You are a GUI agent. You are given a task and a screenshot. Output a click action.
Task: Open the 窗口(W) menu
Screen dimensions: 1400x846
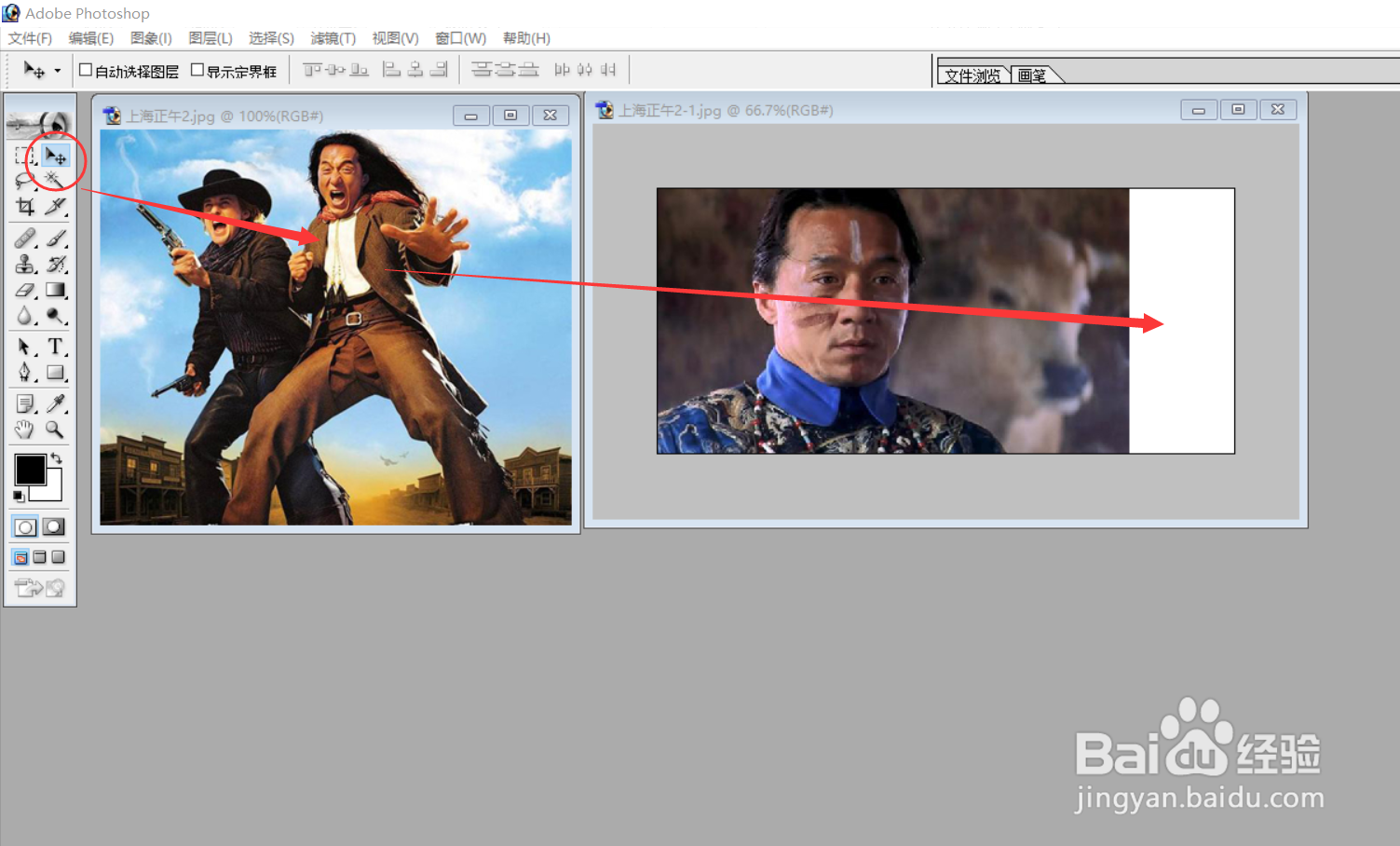(461, 38)
